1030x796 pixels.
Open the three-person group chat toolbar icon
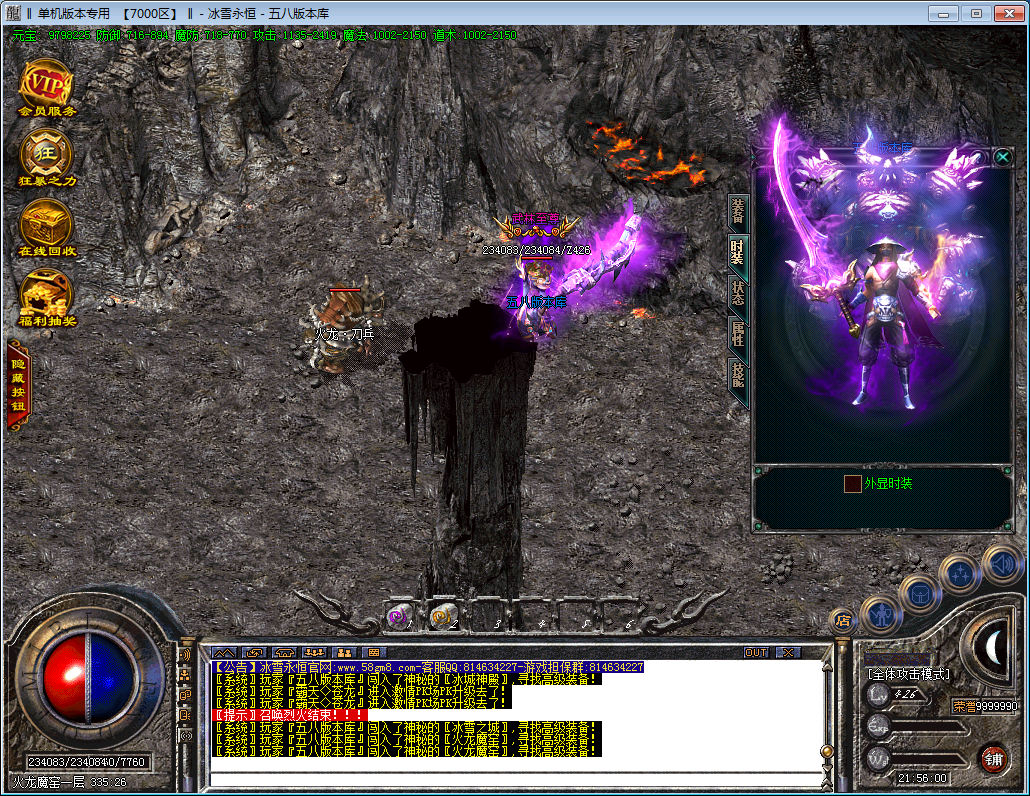[x=314, y=652]
